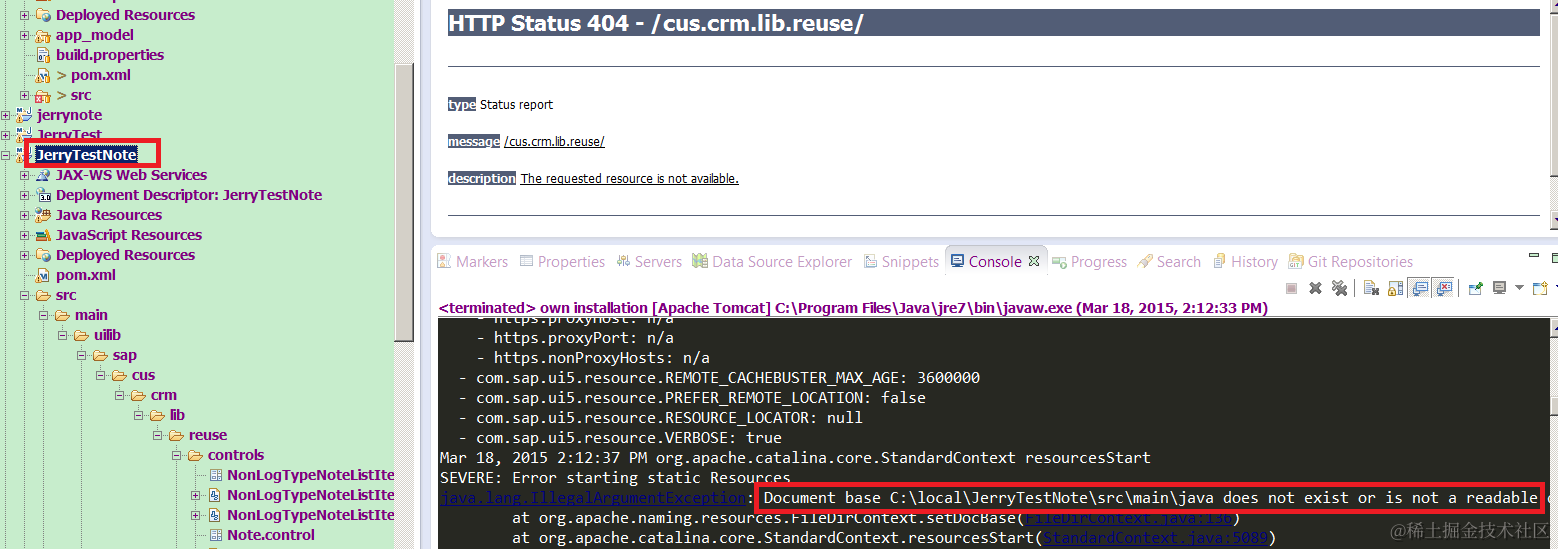Screen dimensions: 1558x549
Task: Click the build.properties file icon
Action: pos(43,55)
